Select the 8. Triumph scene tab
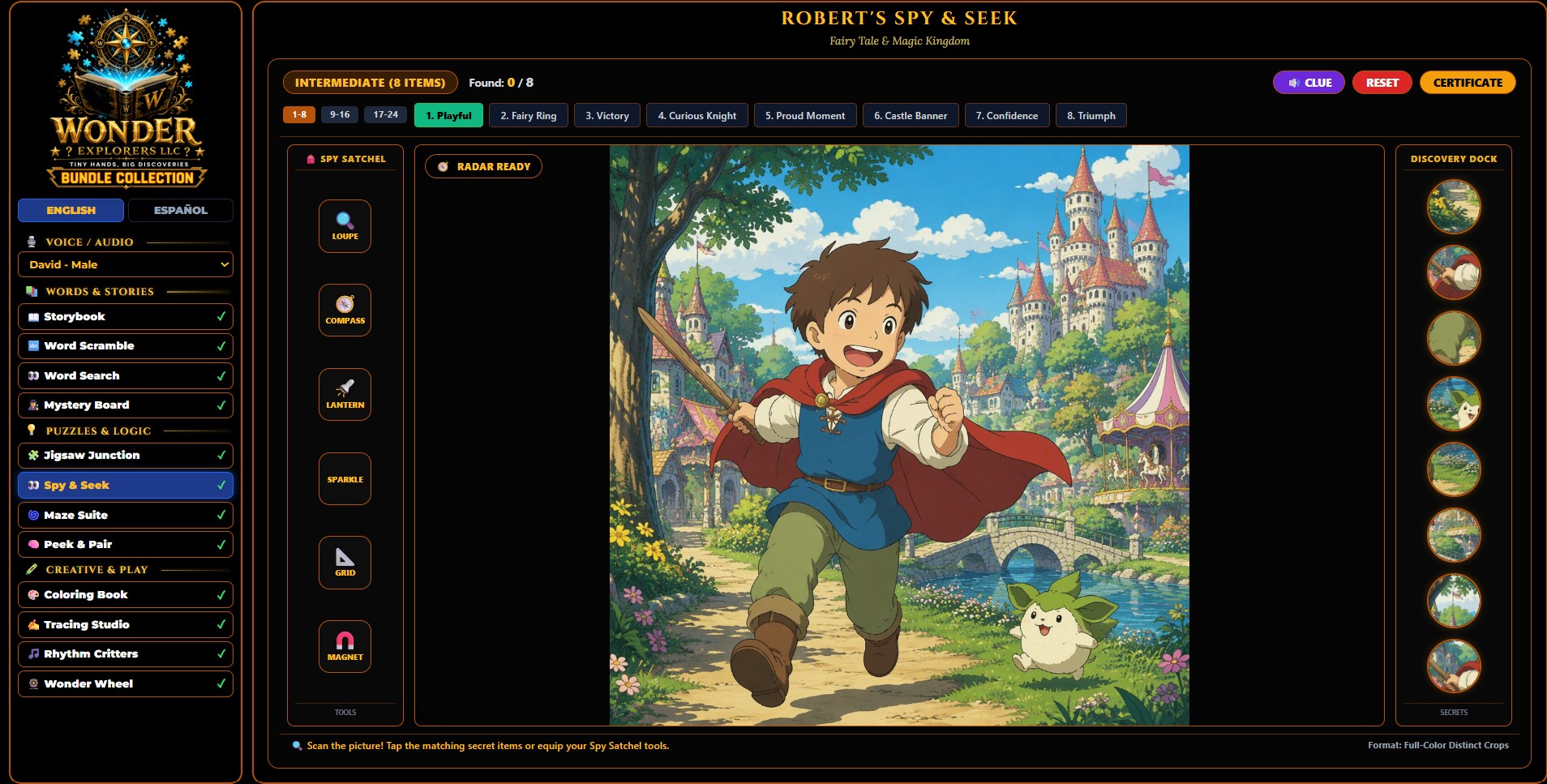Screen dimensions: 1547x784 click(x=1091, y=115)
